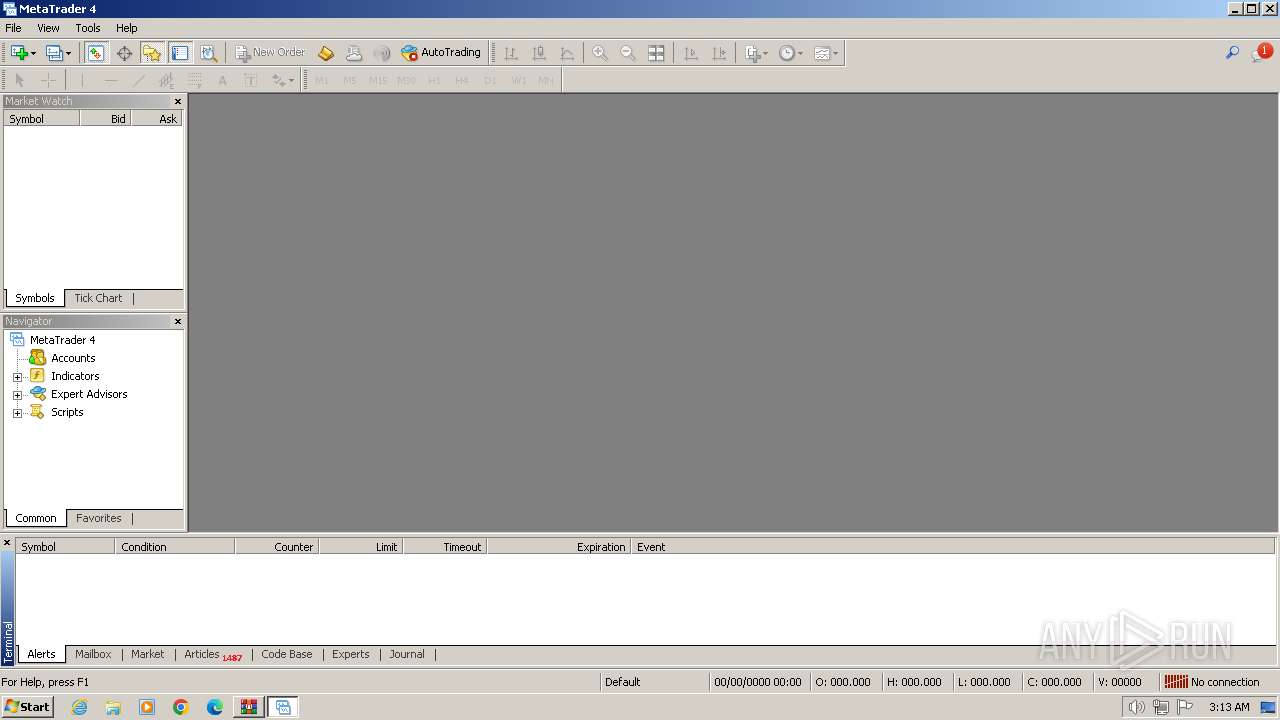
Task: Select the Line Chart icon
Action: click(x=567, y=53)
